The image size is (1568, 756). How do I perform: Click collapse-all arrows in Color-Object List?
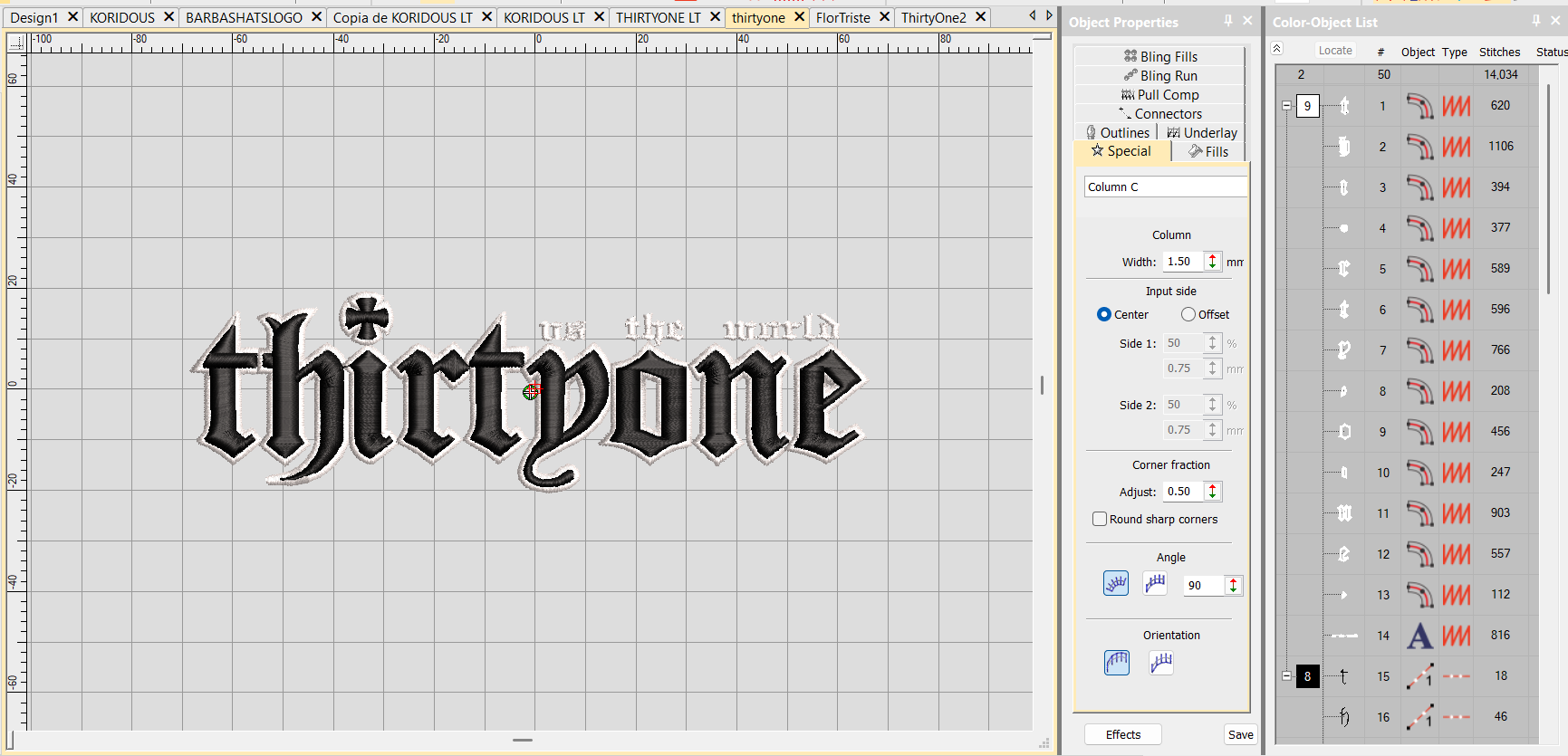coord(1276,49)
